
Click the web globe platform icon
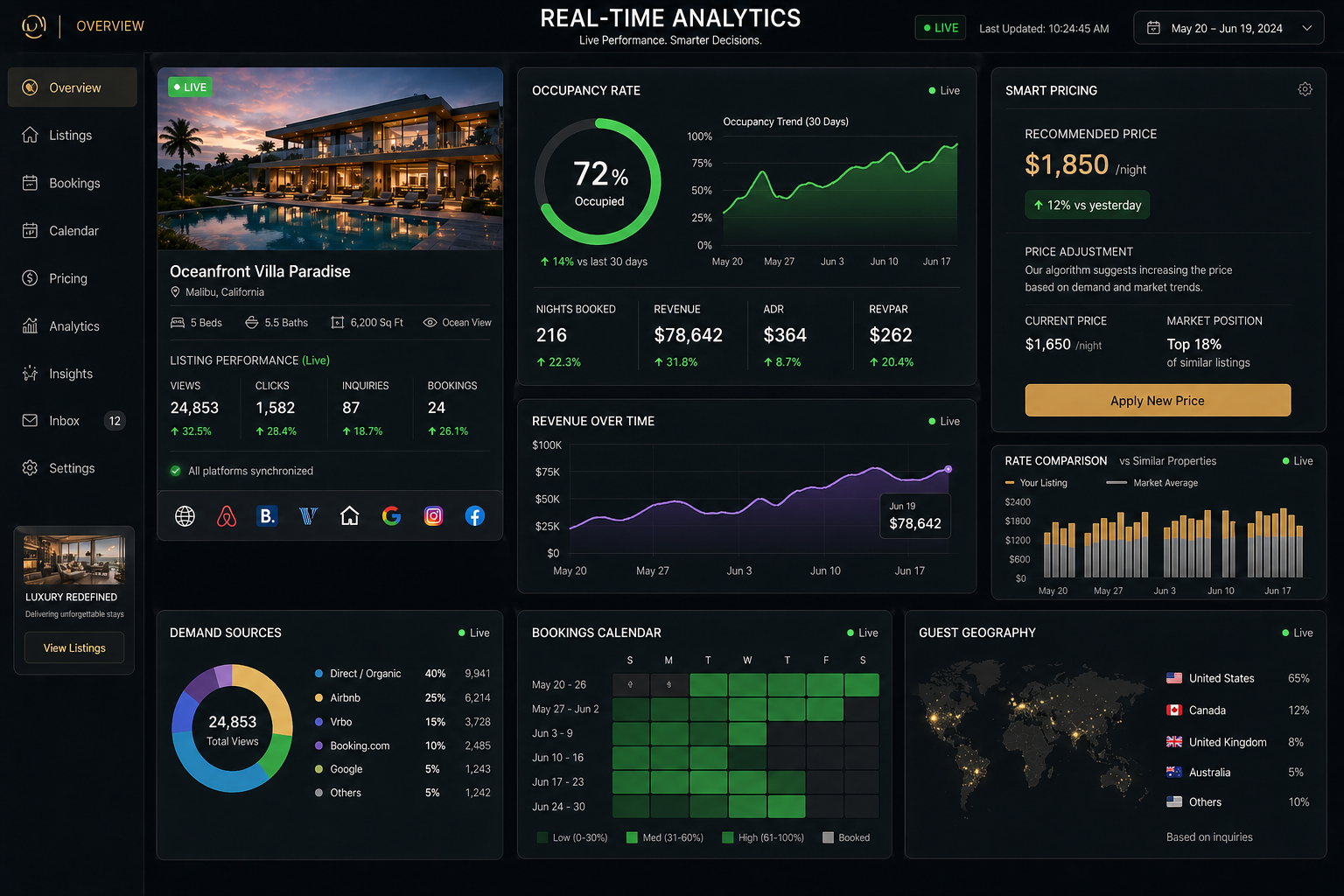(185, 516)
